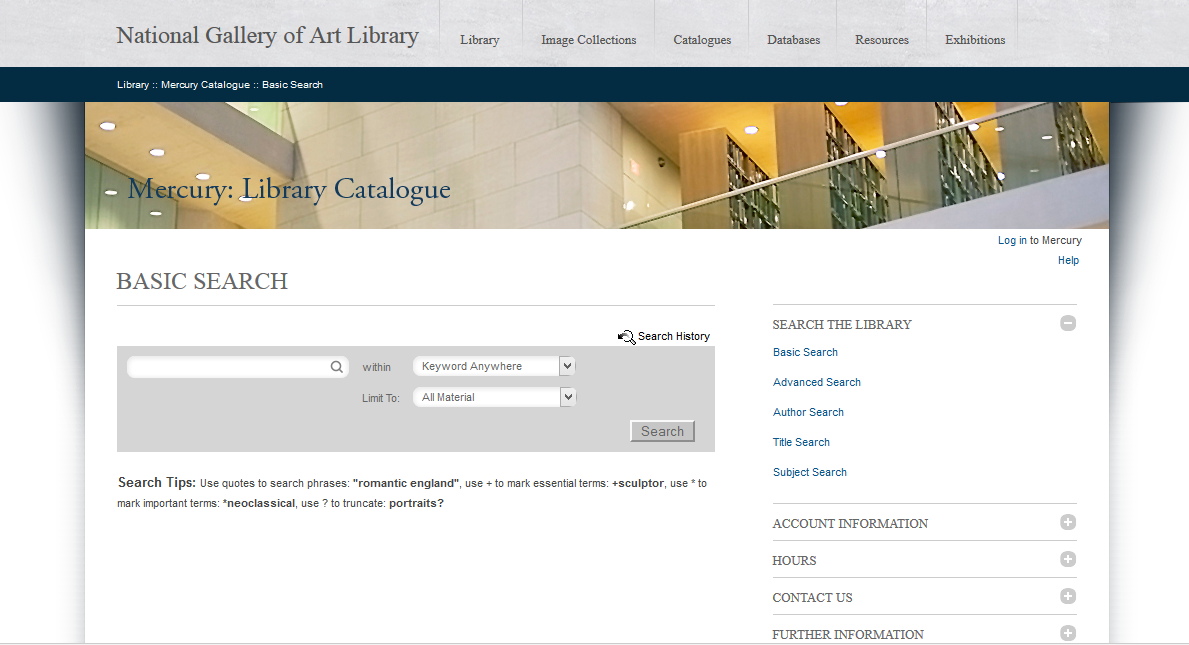1189x645 pixels.
Task: Click the Log in link
Action: pyautogui.click(x=1012, y=240)
